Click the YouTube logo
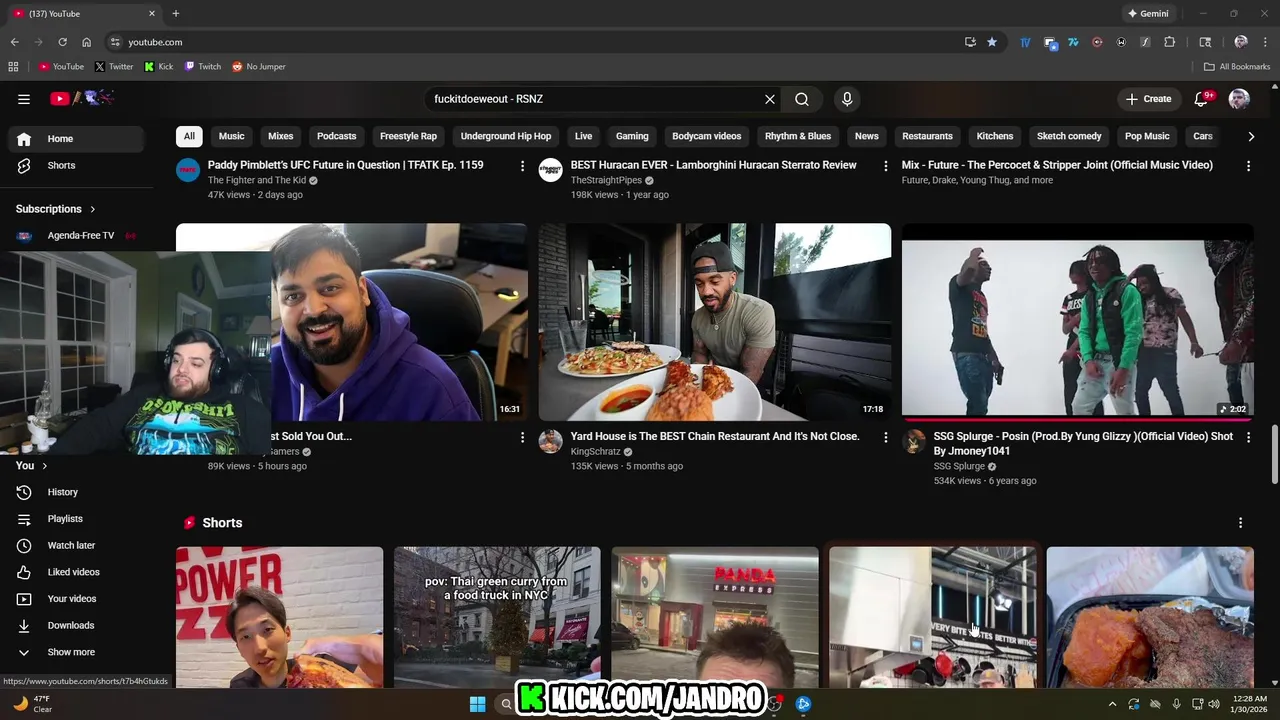 pyautogui.click(x=82, y=98)
